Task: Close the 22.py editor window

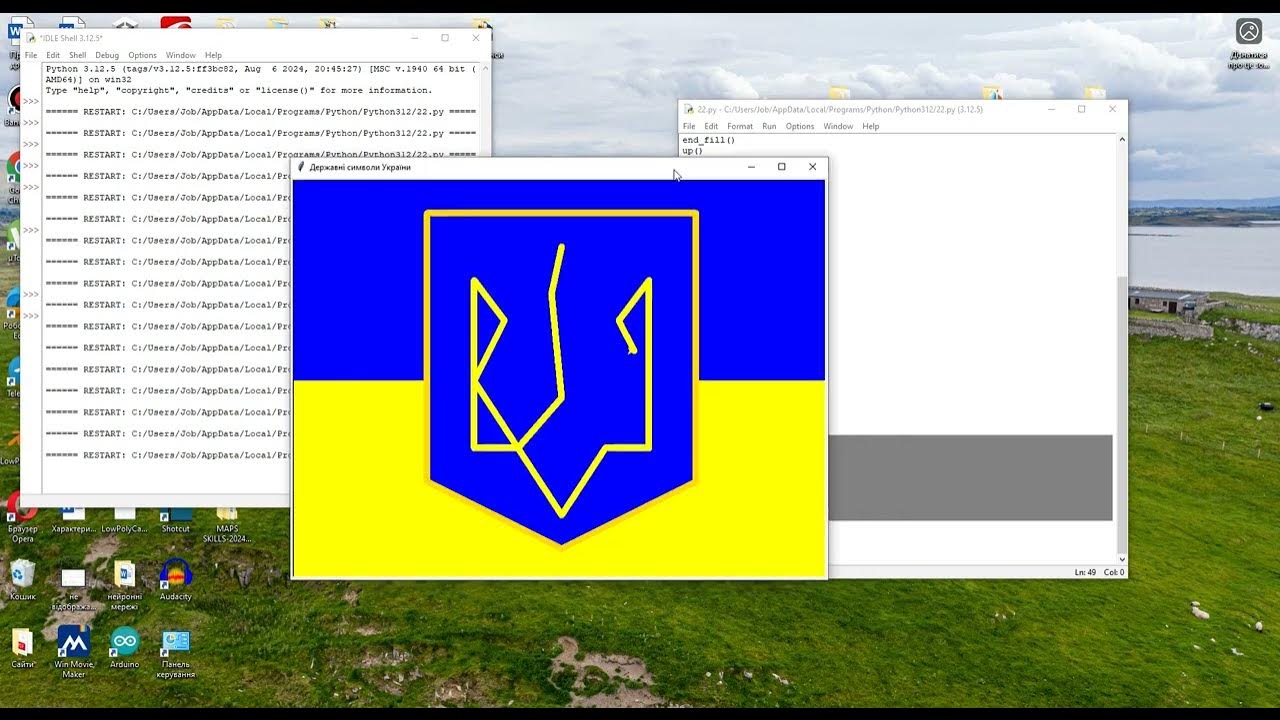Action: click(x=1112, y=109)
